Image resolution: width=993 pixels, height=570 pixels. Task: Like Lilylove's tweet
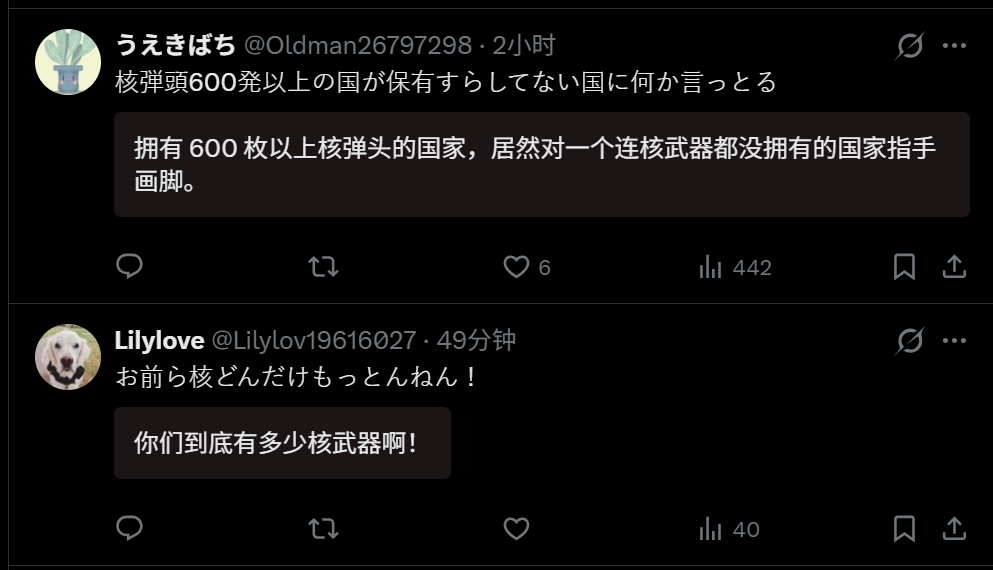click(x=516, y=528)
